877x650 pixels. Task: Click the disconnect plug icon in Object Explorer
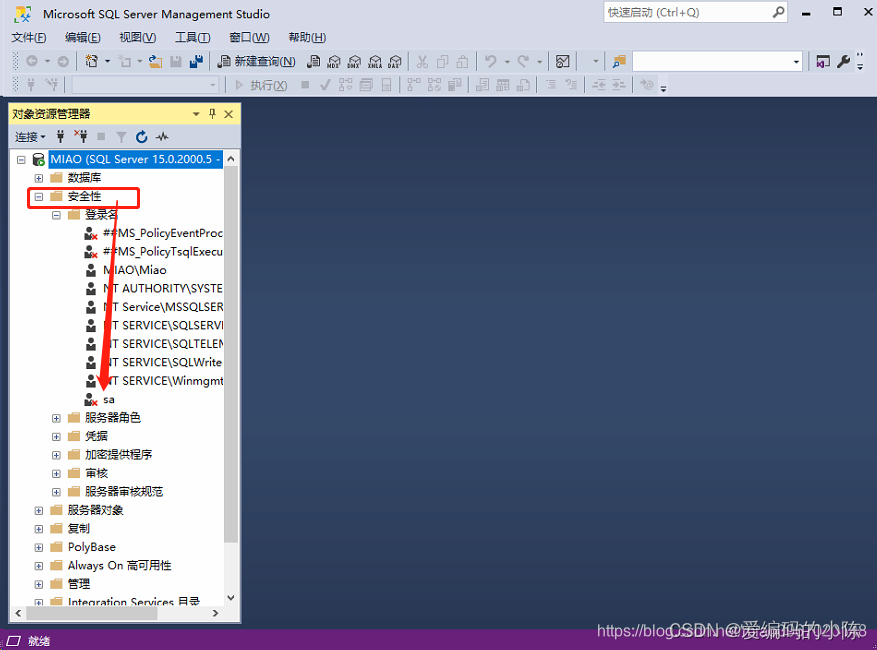[x=81, y=136]
